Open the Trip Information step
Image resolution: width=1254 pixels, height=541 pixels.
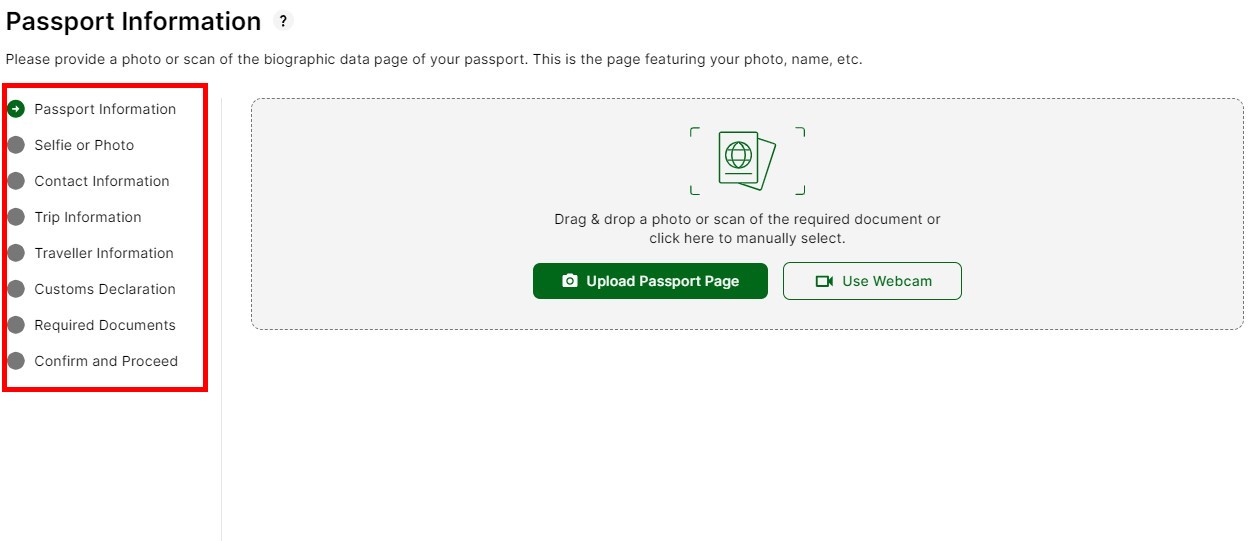click(x=88, y=217)
